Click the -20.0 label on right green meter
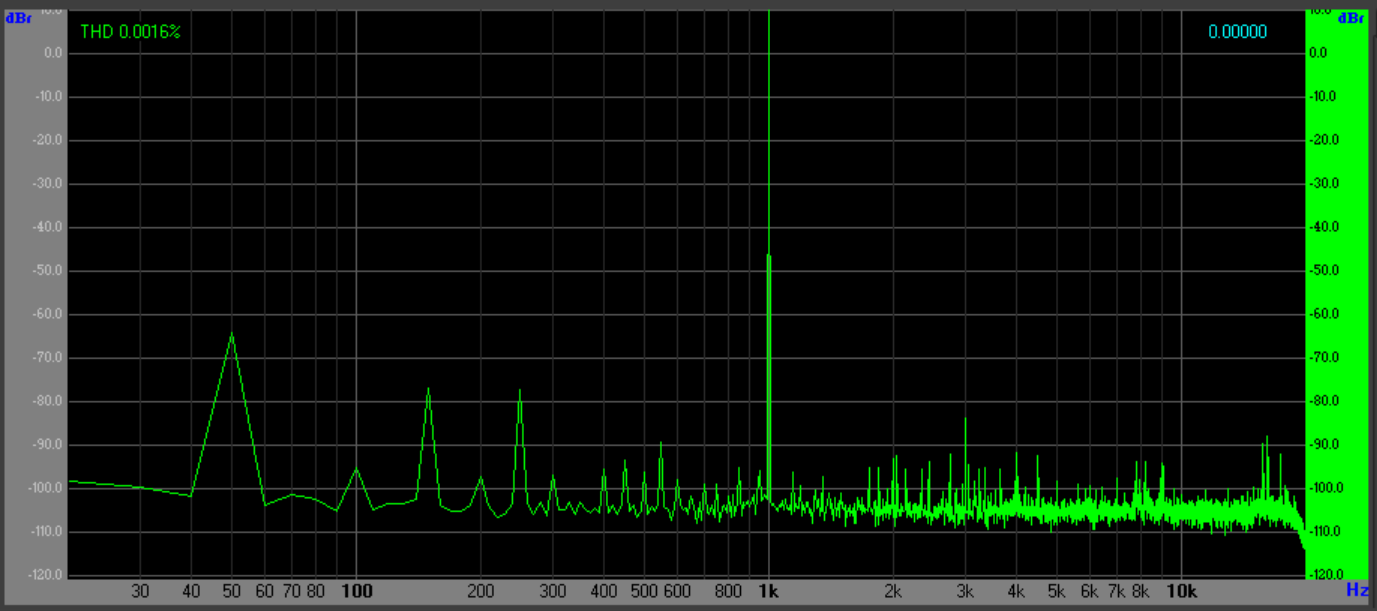This screenshot has height=611, width=1377. 1324,140
